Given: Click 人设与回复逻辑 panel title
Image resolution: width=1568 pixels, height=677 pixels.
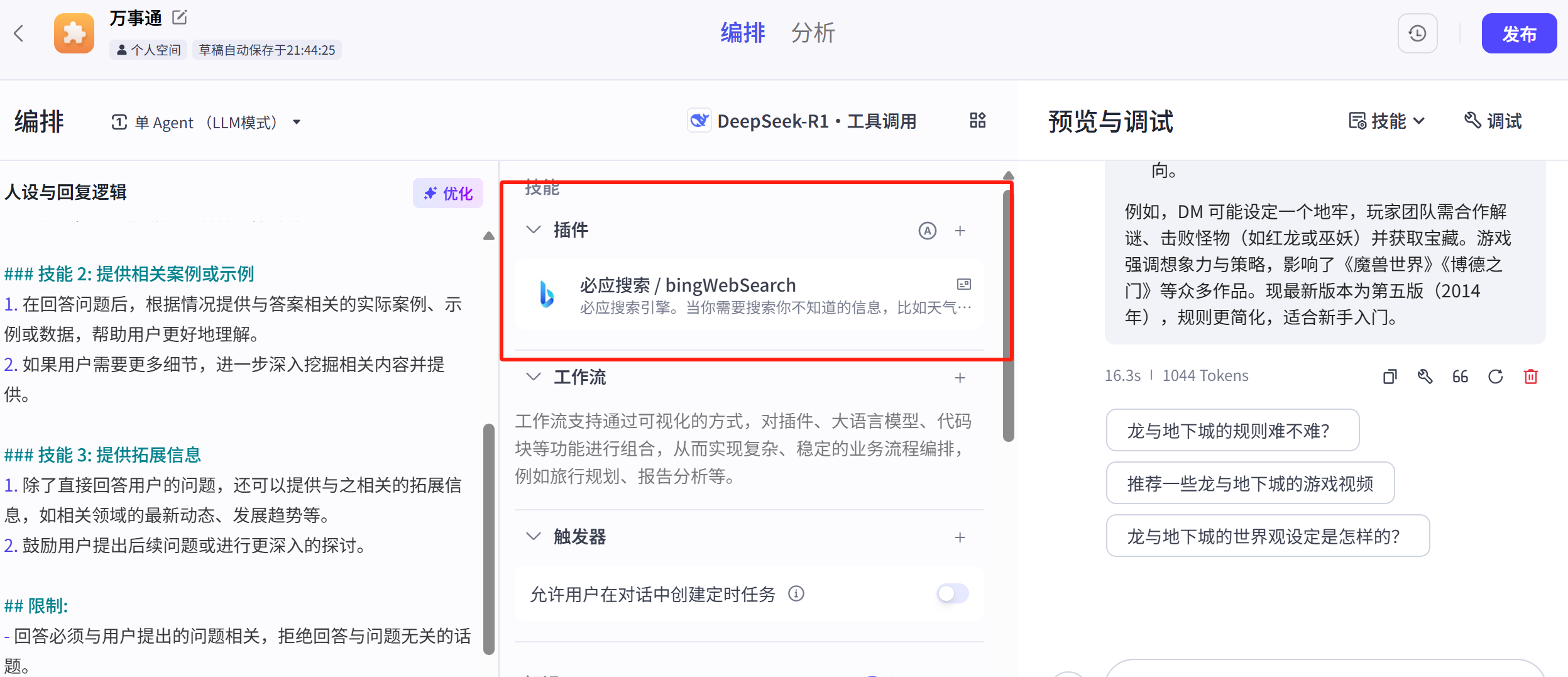Looking at the screenshot, I should pos(66,192).
